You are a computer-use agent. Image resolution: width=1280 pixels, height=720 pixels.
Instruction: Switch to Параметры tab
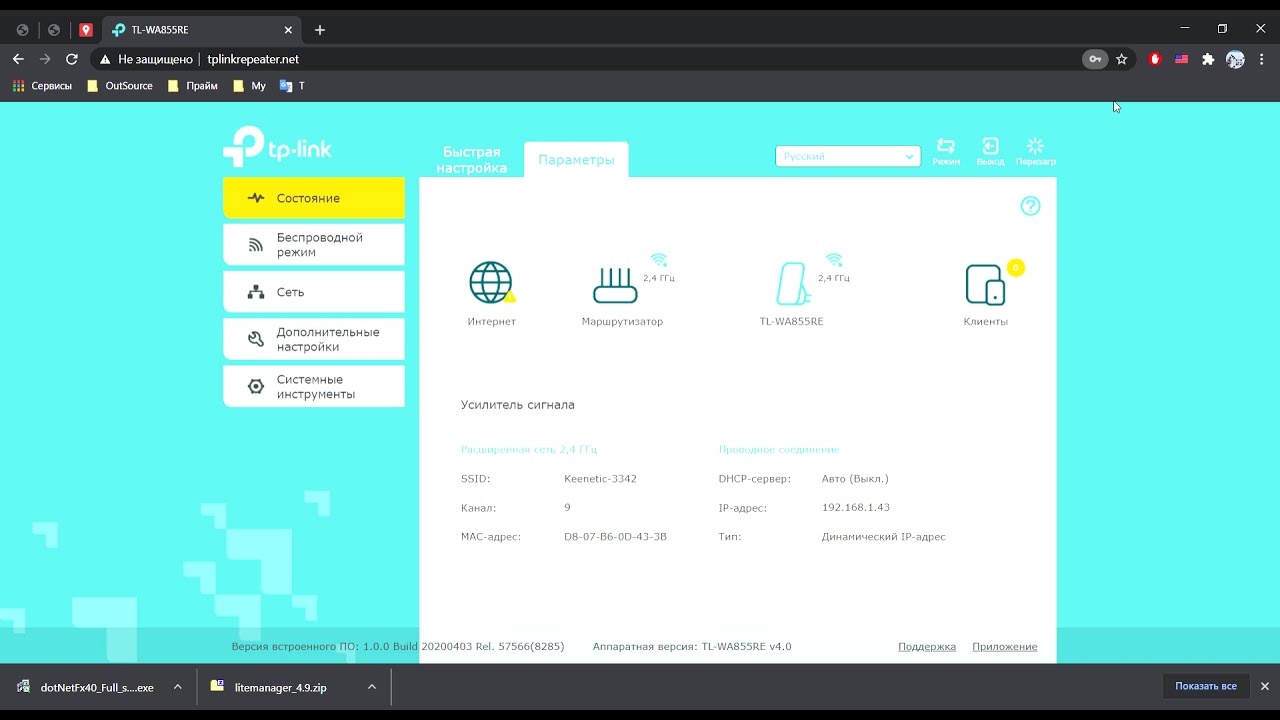(576, 160)
